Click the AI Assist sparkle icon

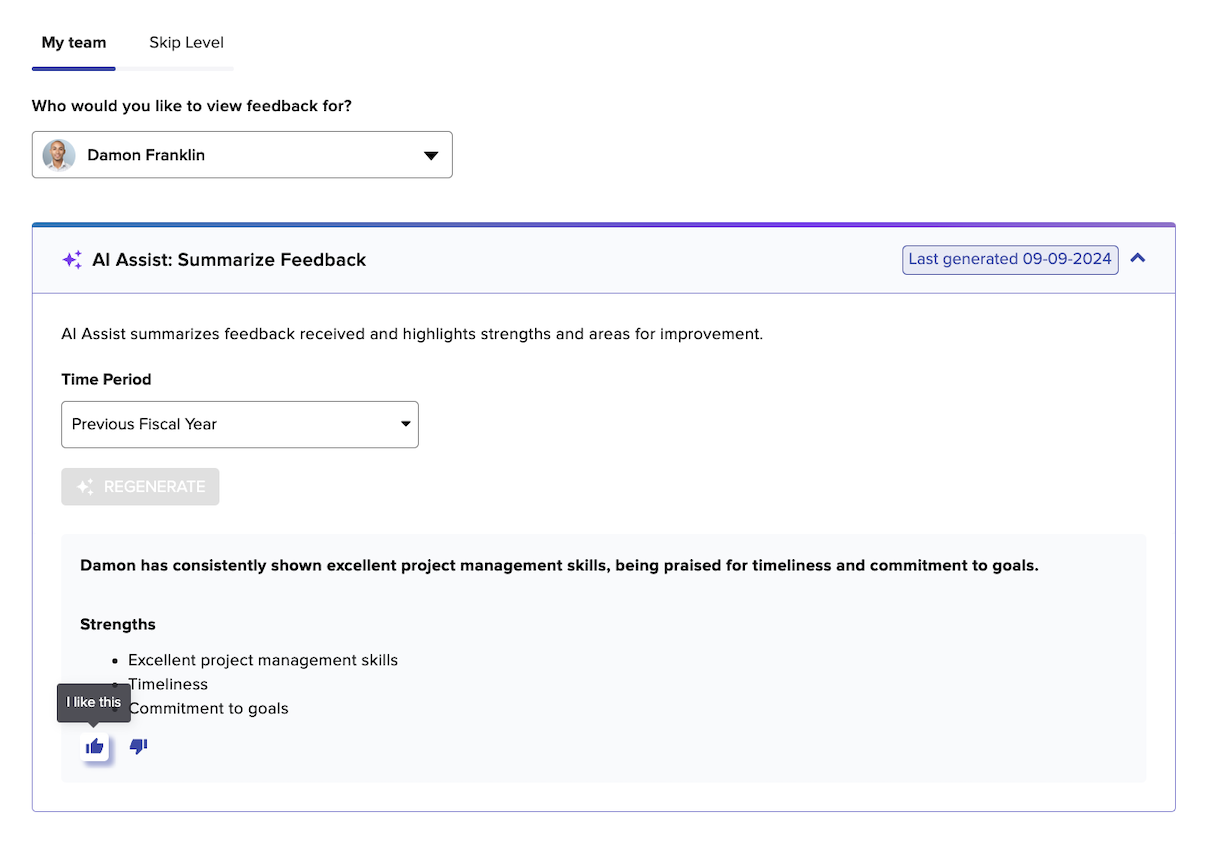(72, 260)
